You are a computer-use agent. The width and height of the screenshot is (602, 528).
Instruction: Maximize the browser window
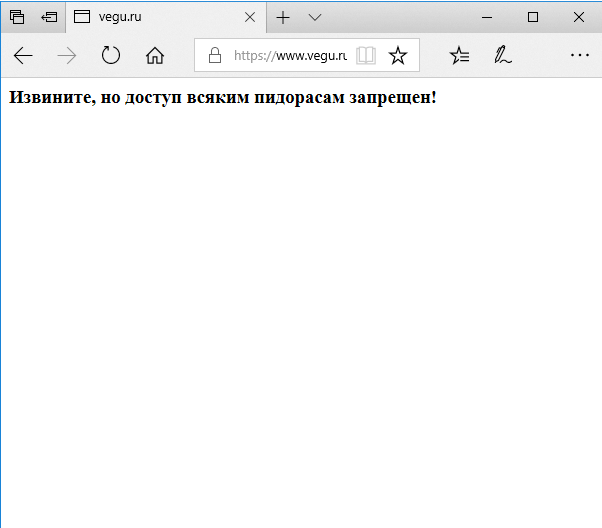click(533, 17)
